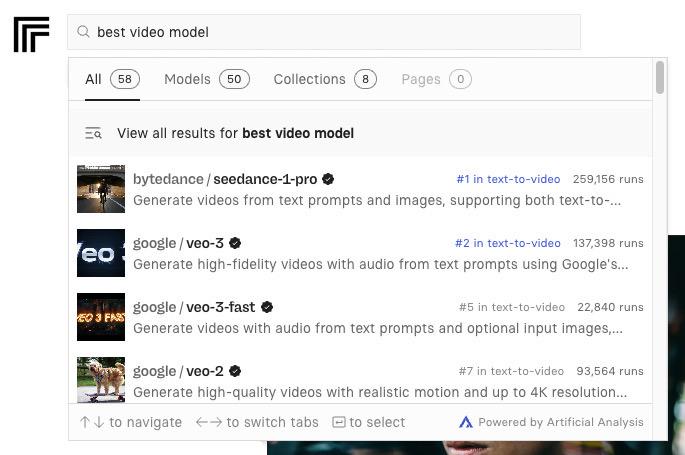The height and width of the screenshot is (455, 685).
Task: Click the up-down arrows navigate hint icon
Action: 92,422
